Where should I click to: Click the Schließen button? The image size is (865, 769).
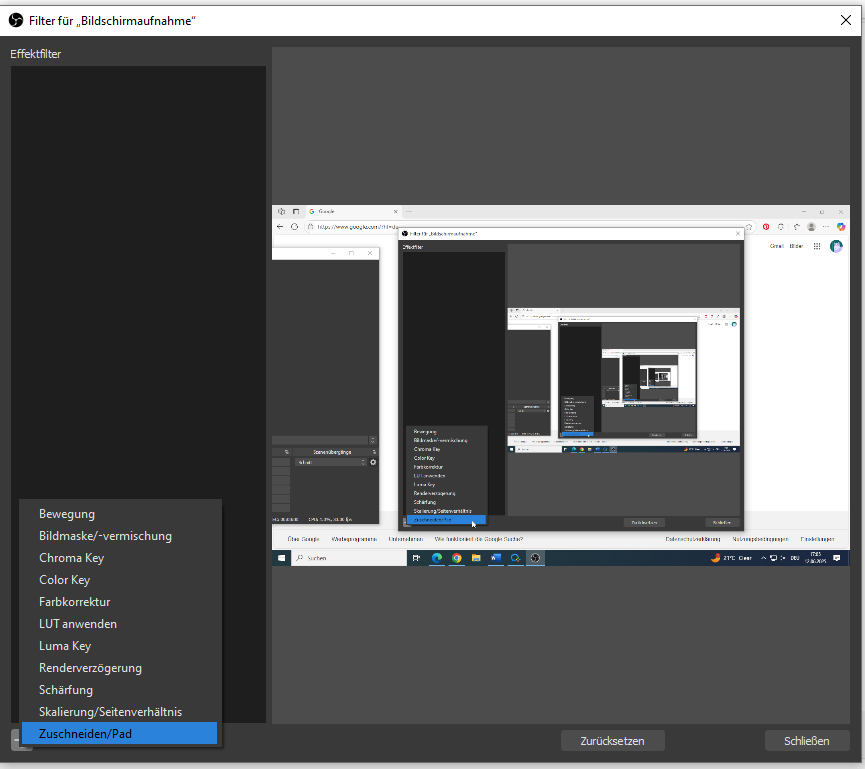[807, 741]
